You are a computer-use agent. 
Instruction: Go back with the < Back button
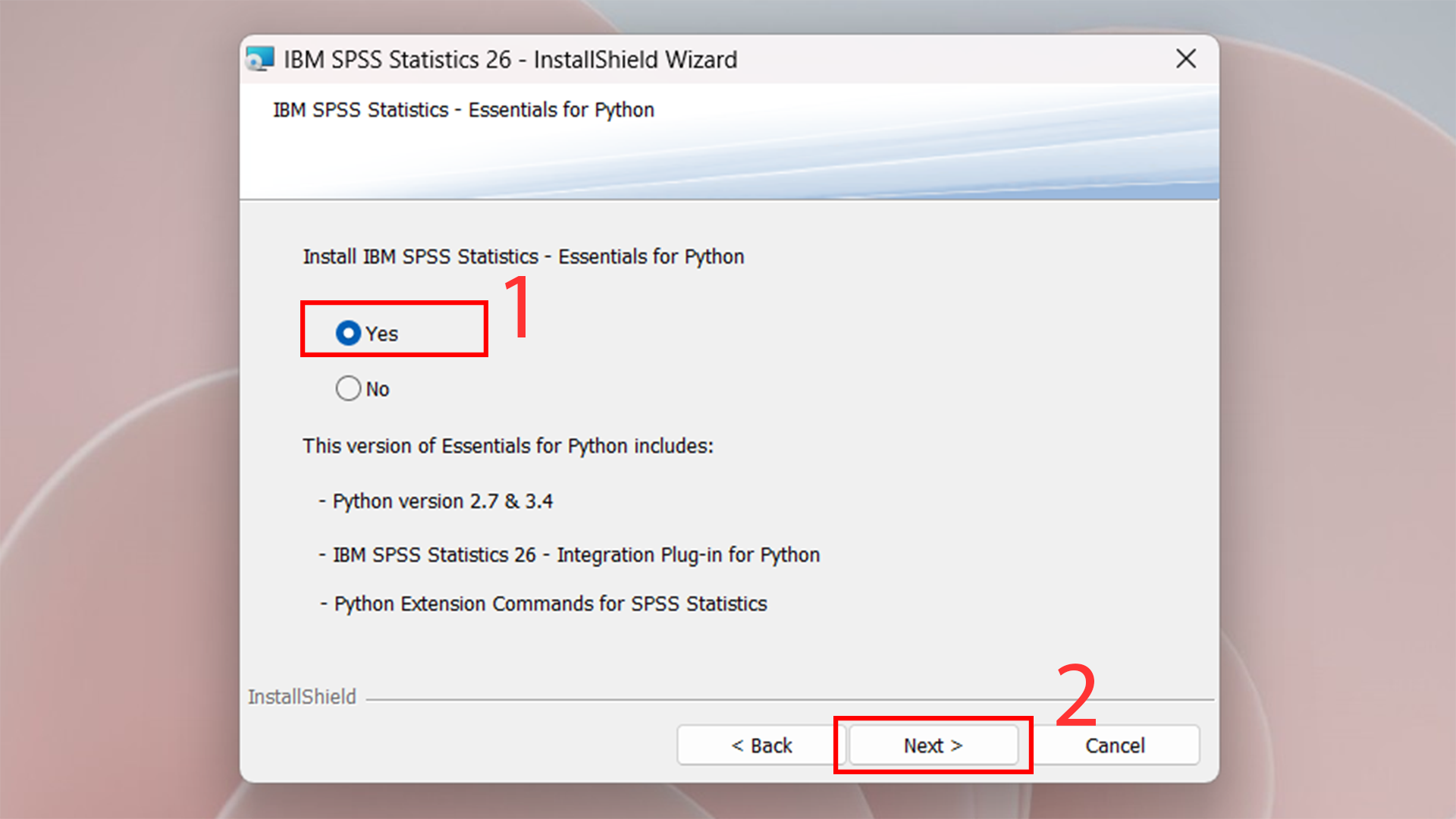pyautogui.click(x=761, y=745)
